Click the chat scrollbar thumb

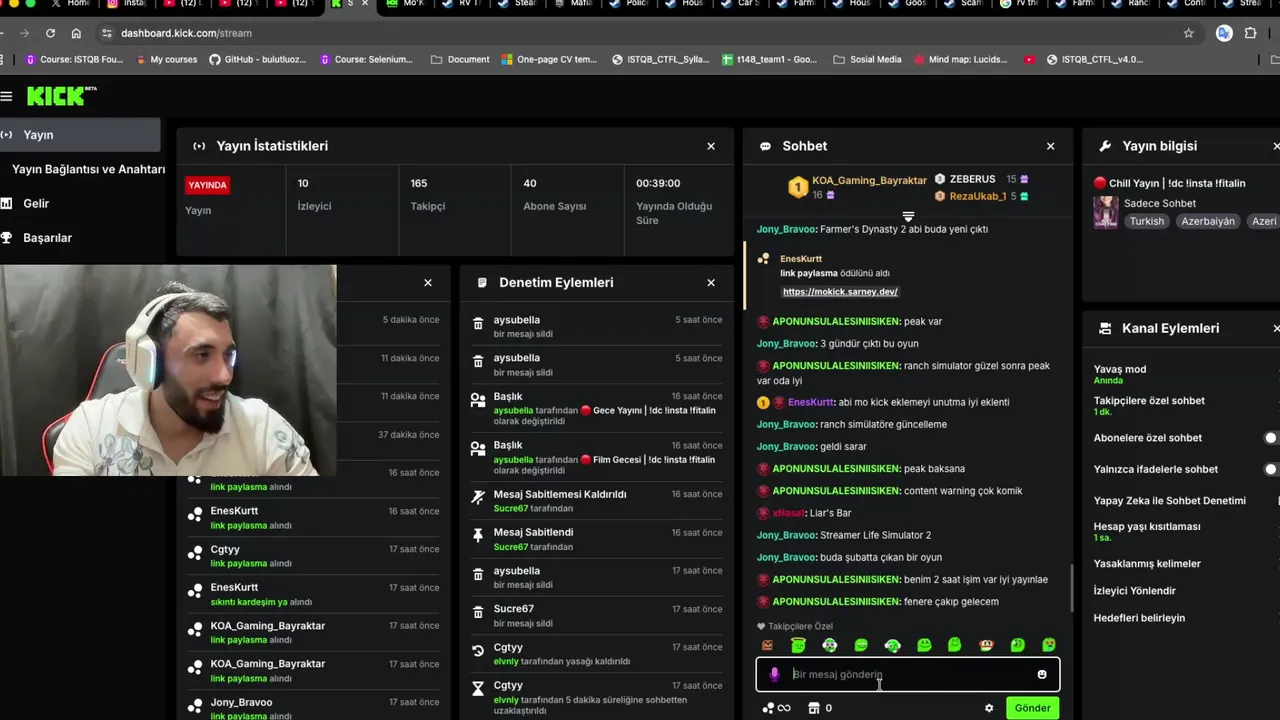point(1071,588)
